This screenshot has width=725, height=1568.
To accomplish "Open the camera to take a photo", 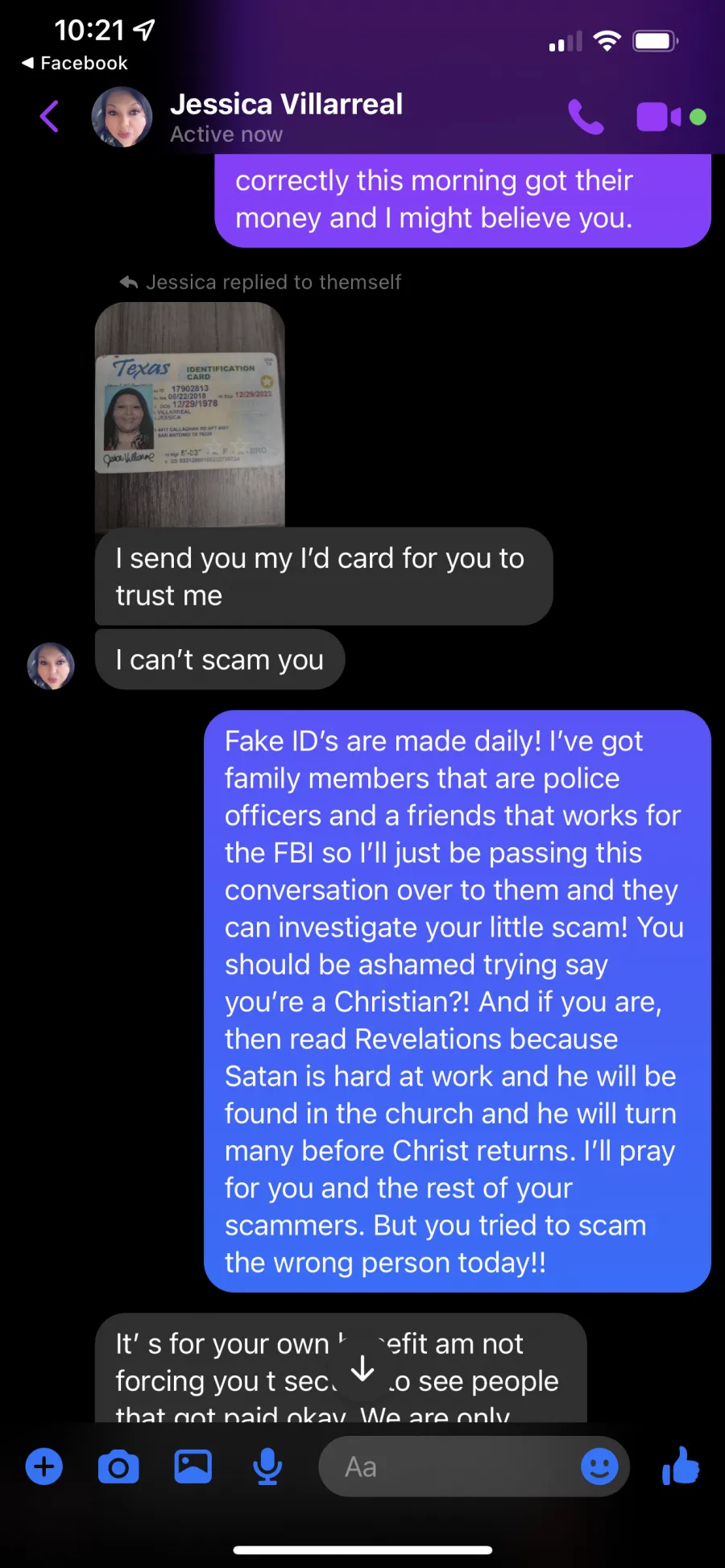I will 118,1467.
